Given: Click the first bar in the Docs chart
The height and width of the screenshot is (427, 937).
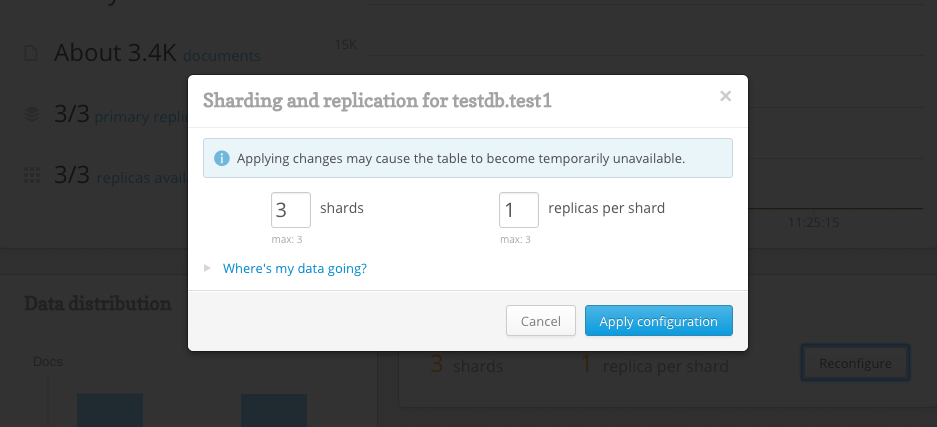Looking at the screenshot, I should pyautogui.click(x=110, y=410).
